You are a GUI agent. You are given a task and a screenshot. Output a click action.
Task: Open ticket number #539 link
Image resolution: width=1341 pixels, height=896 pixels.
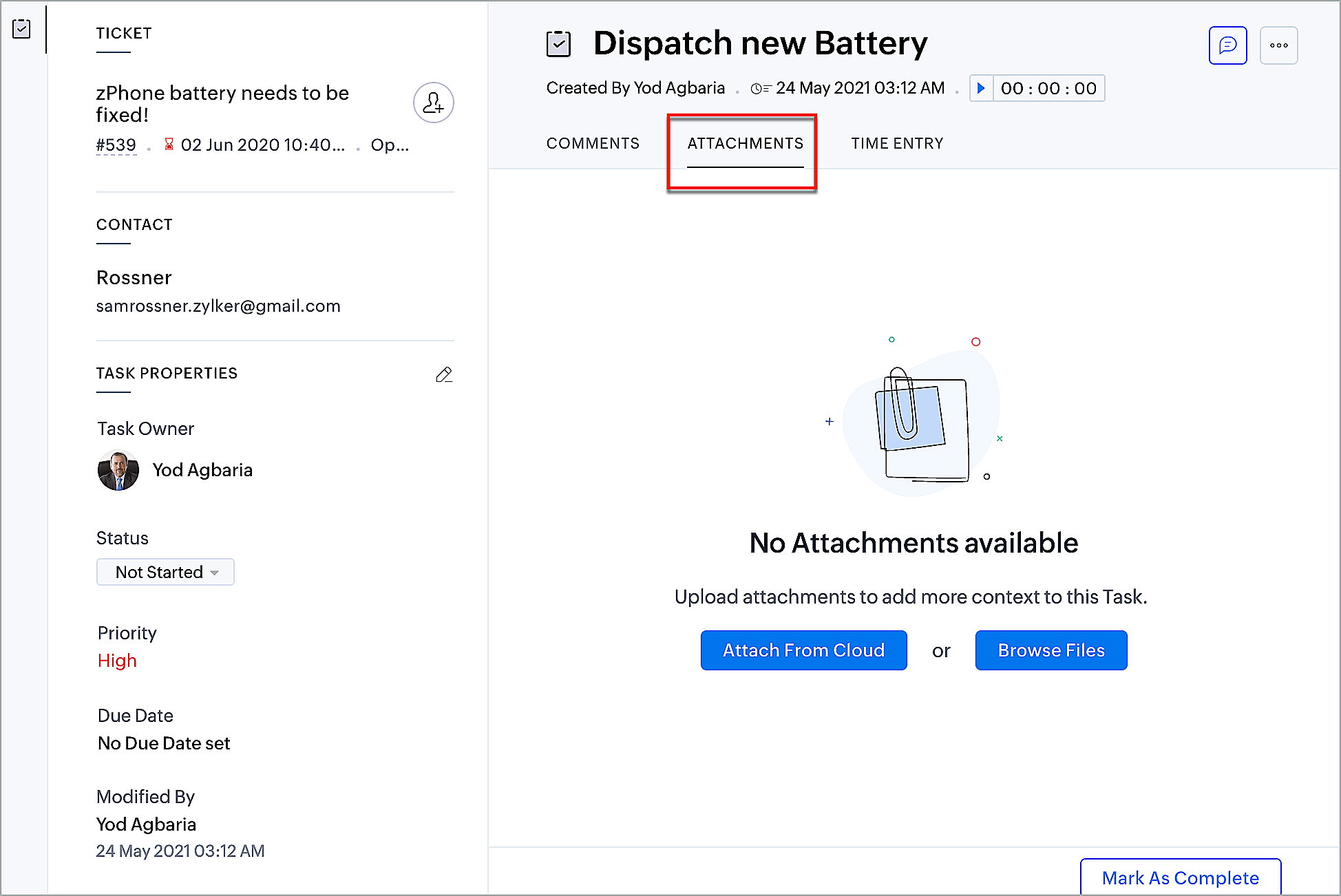(116, 145)
